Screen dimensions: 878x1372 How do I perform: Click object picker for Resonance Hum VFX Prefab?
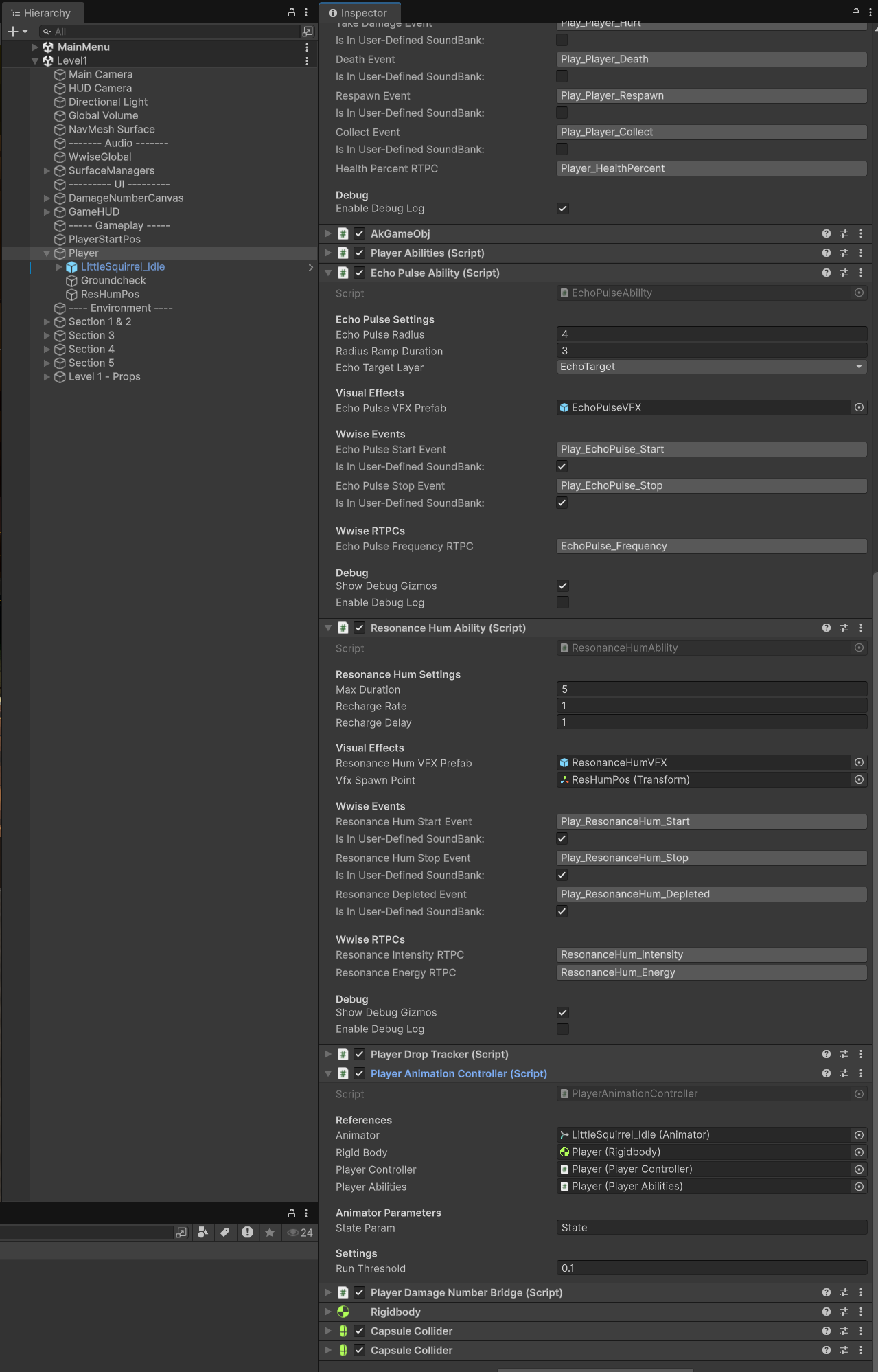859,762
